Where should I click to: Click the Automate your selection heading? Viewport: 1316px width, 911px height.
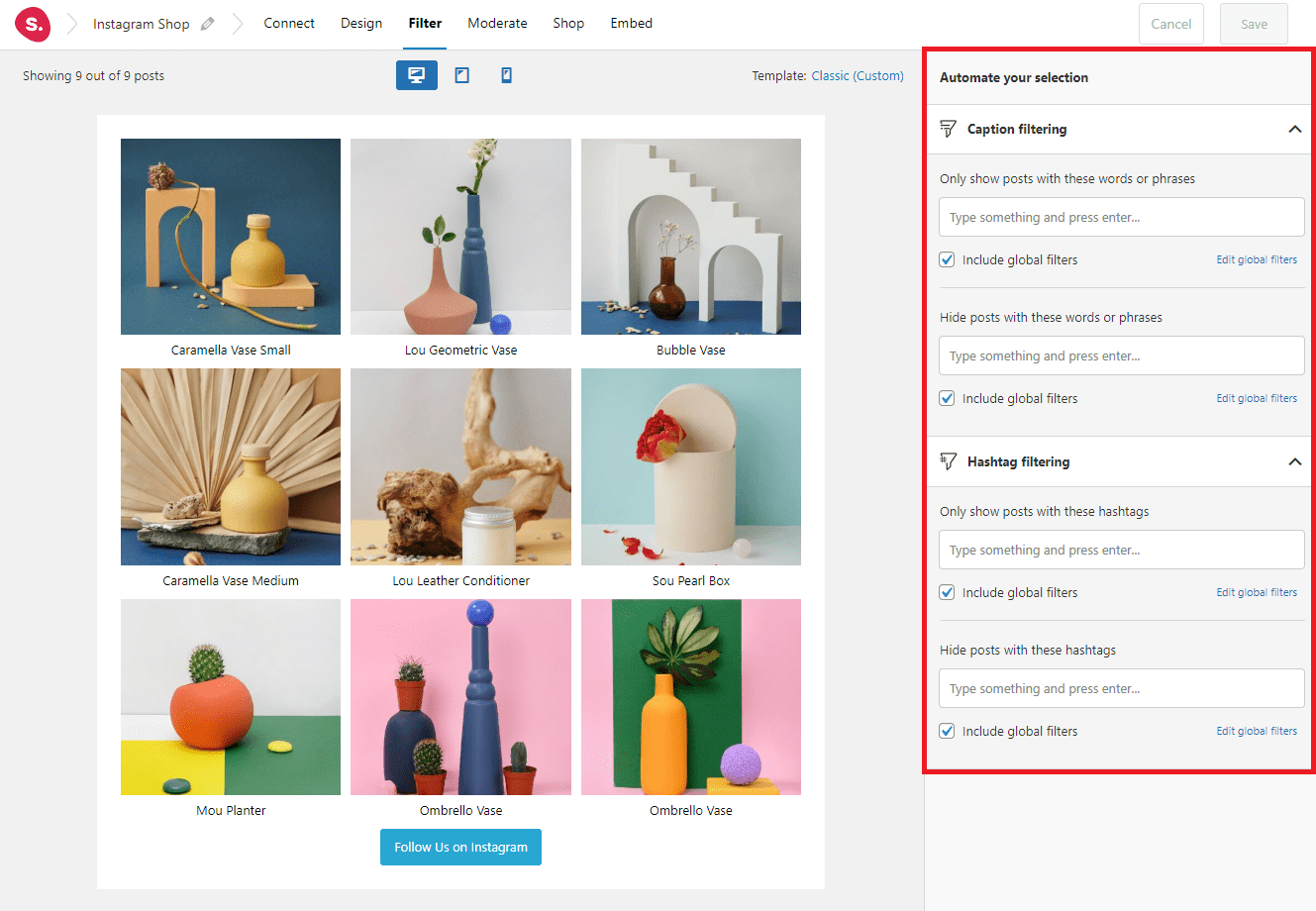coord(1014,77)
